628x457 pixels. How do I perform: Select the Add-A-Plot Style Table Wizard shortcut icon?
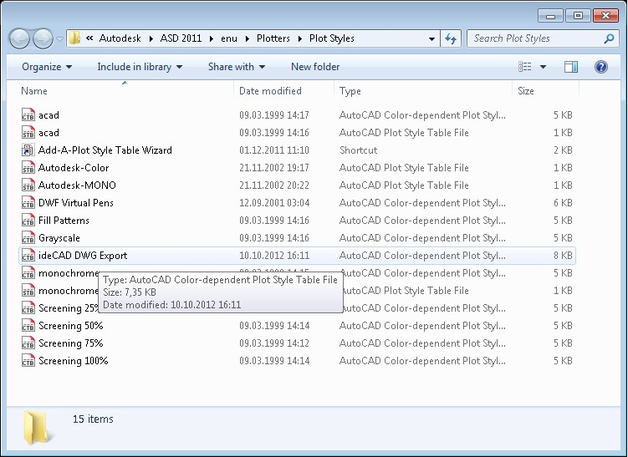(28, 150)
